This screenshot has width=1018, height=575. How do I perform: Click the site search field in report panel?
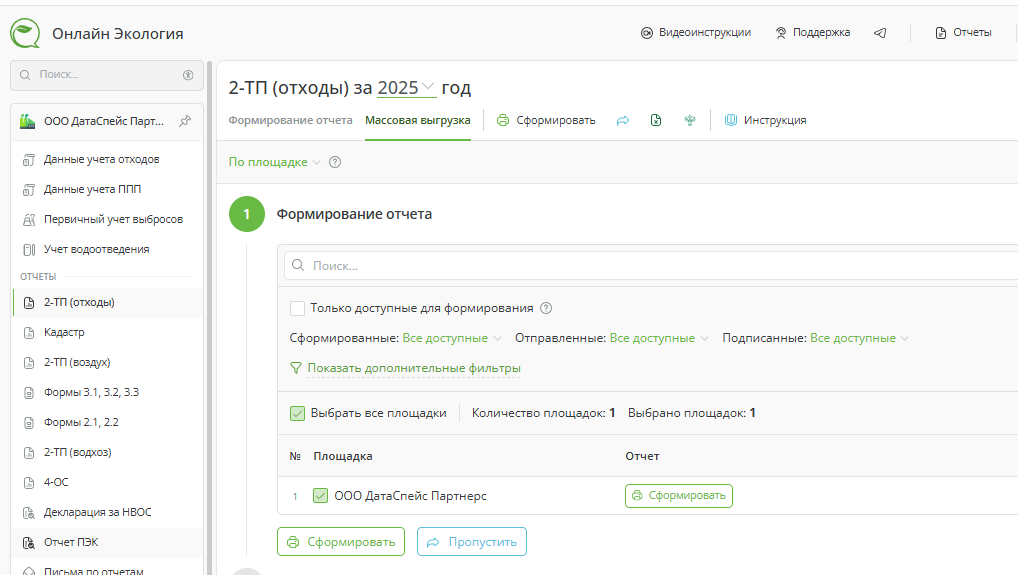650,266
